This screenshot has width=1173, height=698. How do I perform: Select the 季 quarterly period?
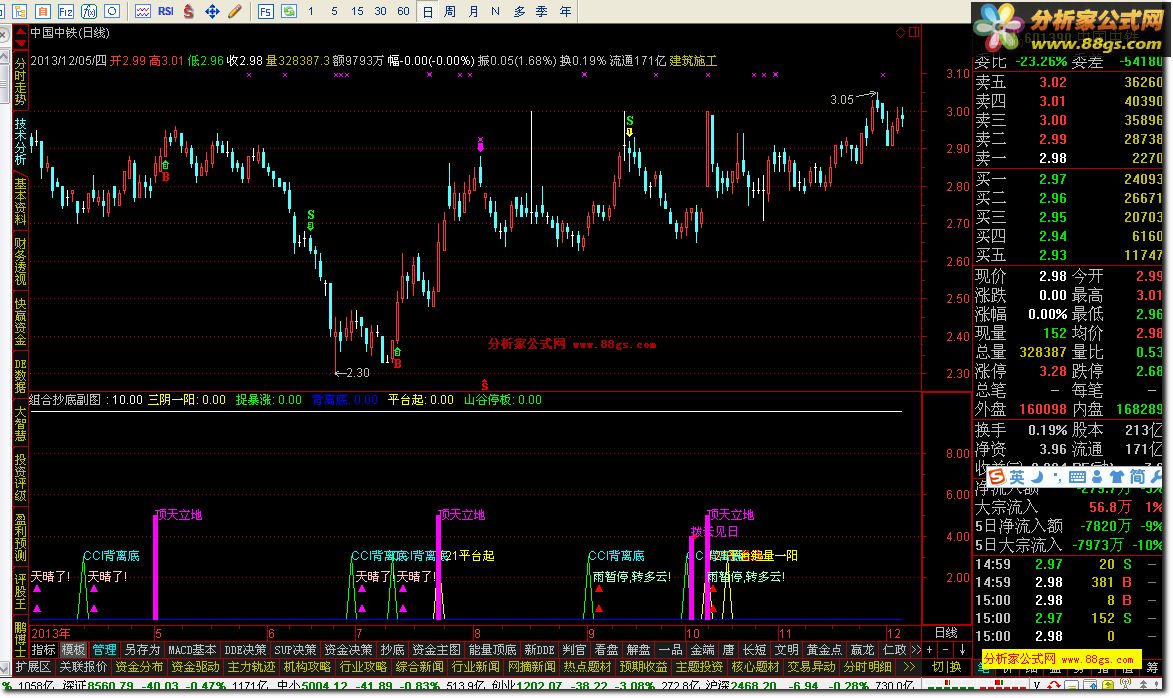click(542, 11)
